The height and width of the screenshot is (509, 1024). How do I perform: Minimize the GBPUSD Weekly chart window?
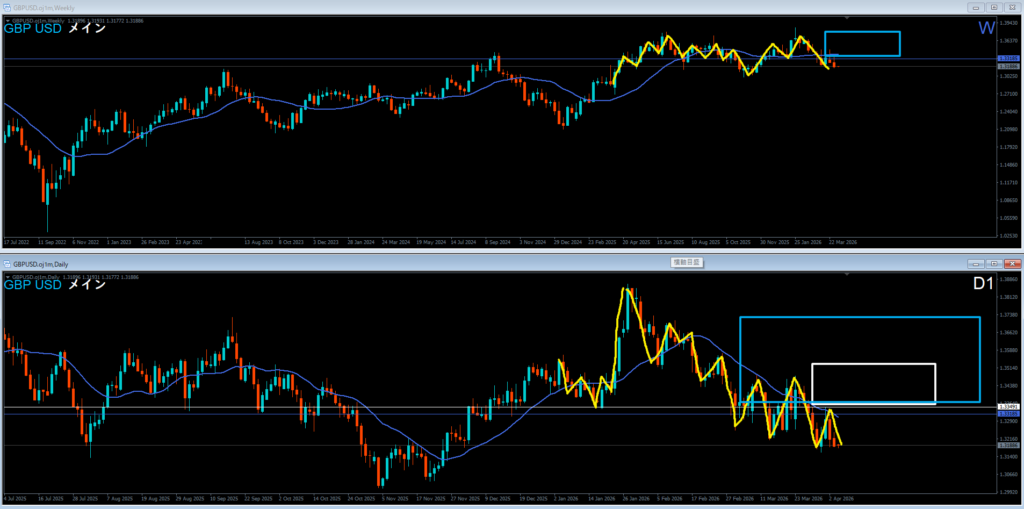(x=978, y=7)
